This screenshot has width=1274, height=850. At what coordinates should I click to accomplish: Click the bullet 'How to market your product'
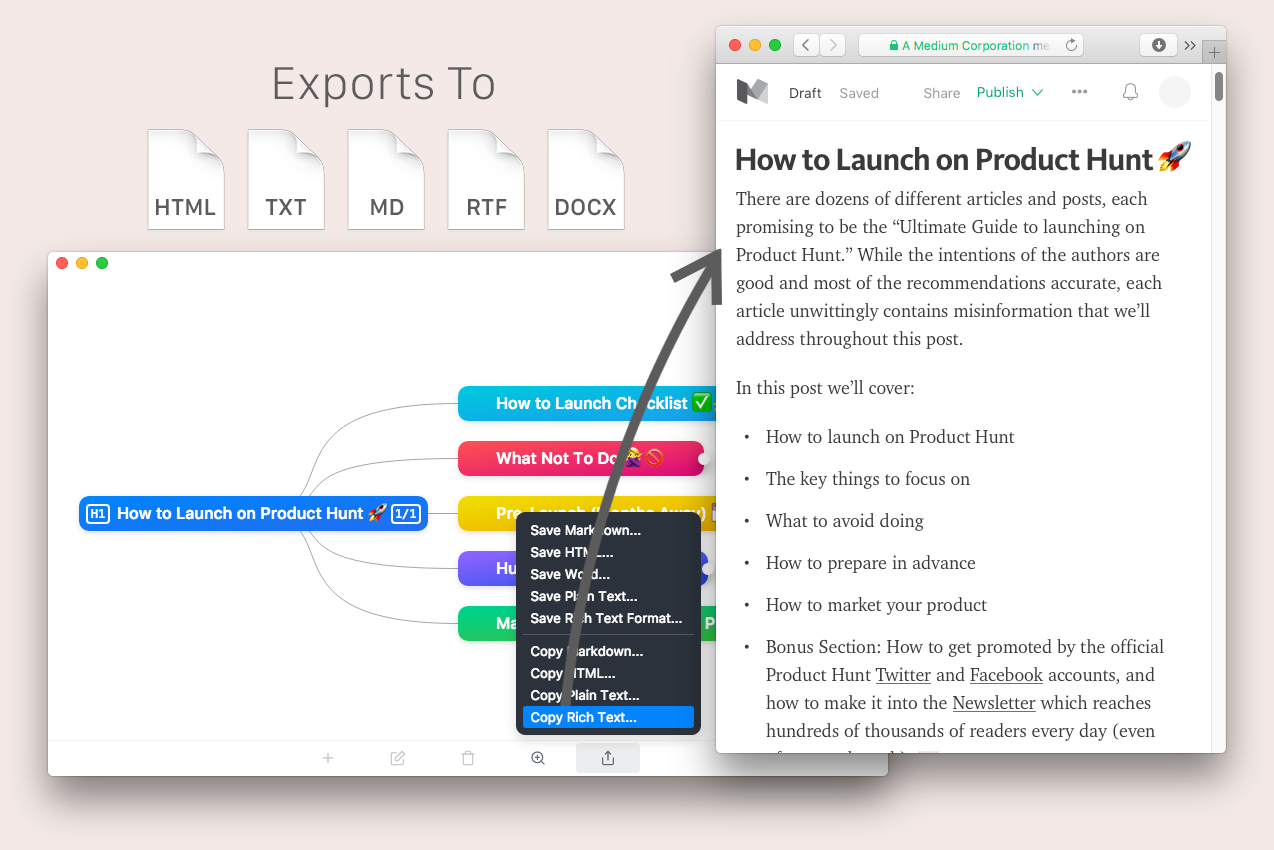(876, 605)
